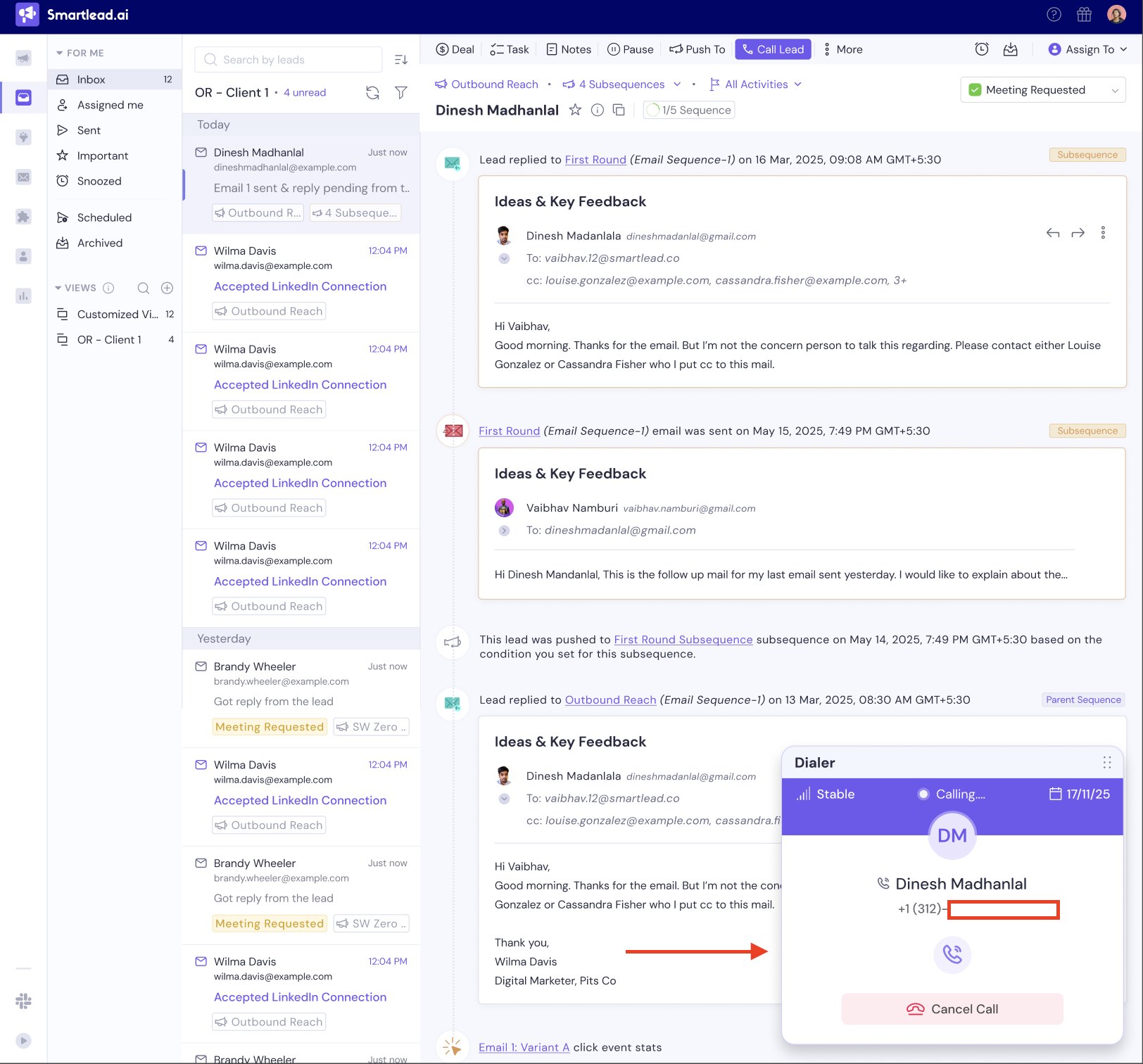
Task: Open the contacts person icon in sidebar
Action: coord(23,256)
